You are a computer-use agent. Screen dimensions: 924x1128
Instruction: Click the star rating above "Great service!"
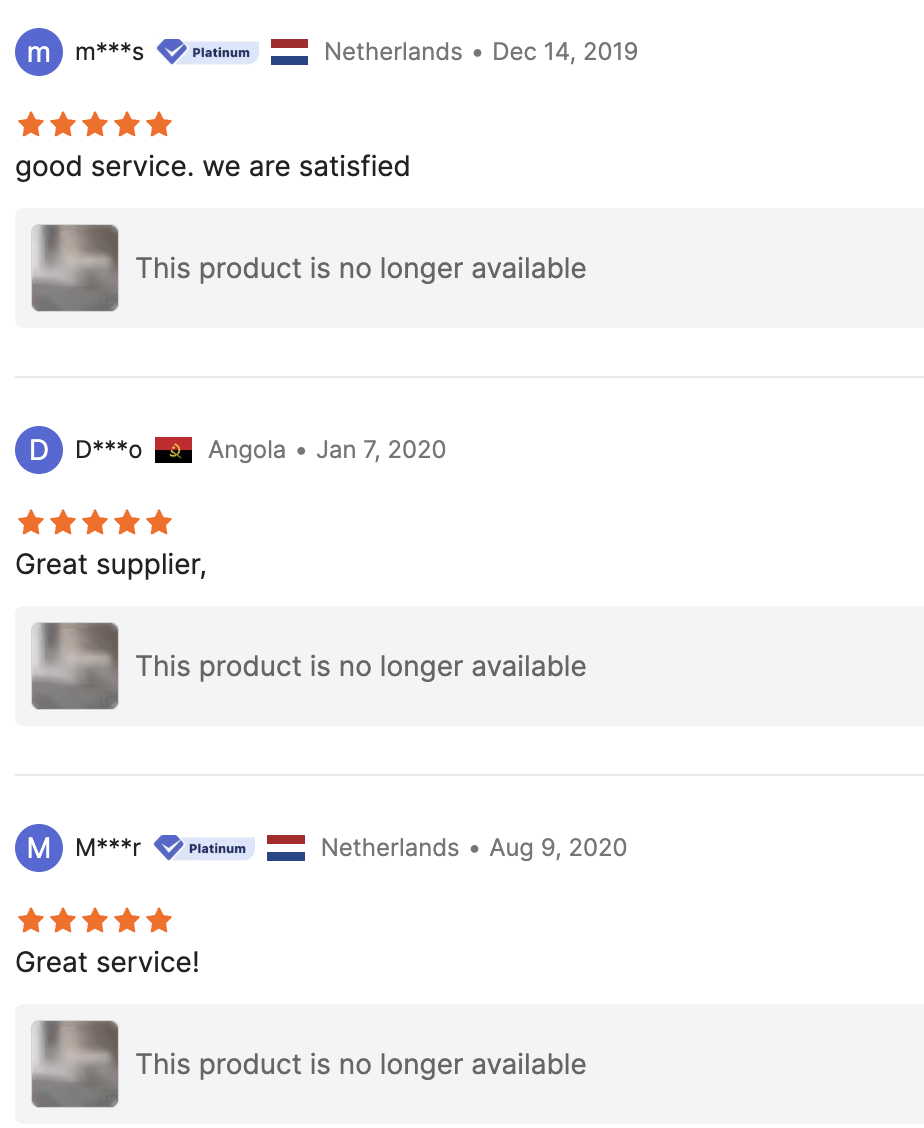point(95,921)
